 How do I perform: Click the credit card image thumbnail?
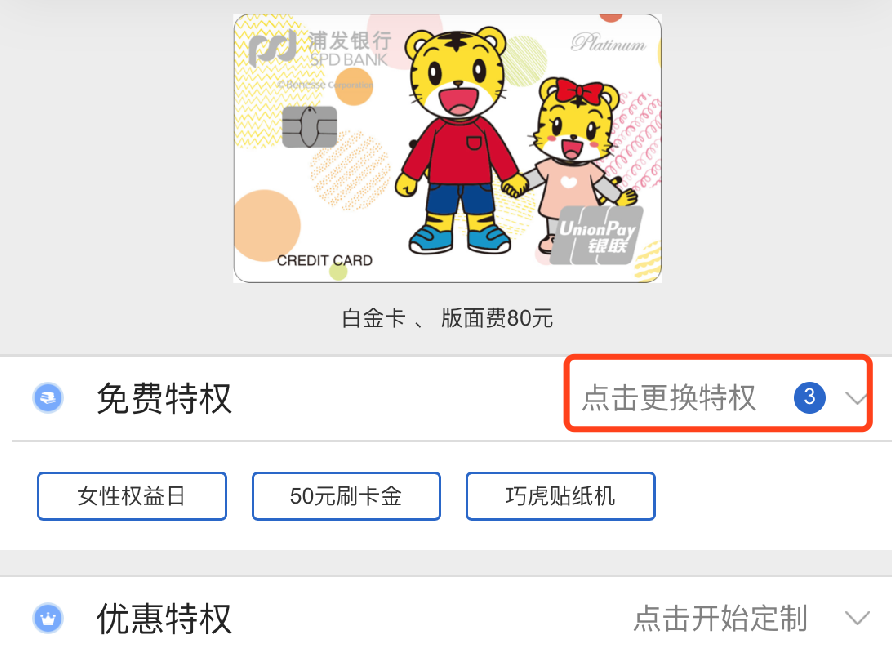click(448, 148)
